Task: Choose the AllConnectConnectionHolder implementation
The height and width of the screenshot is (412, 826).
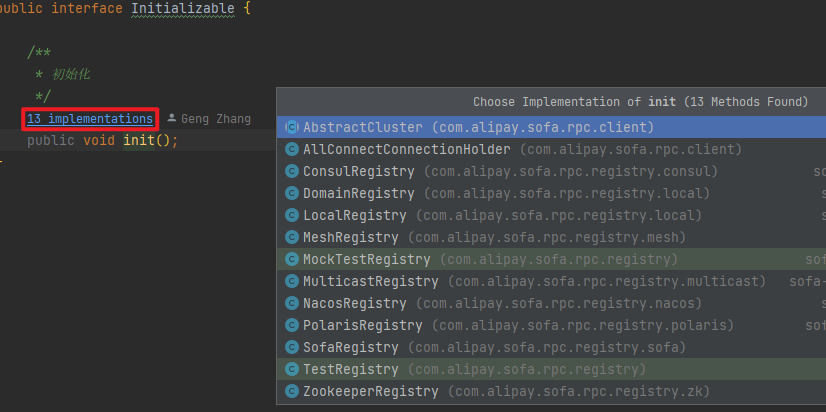Action: coord(551,149)
